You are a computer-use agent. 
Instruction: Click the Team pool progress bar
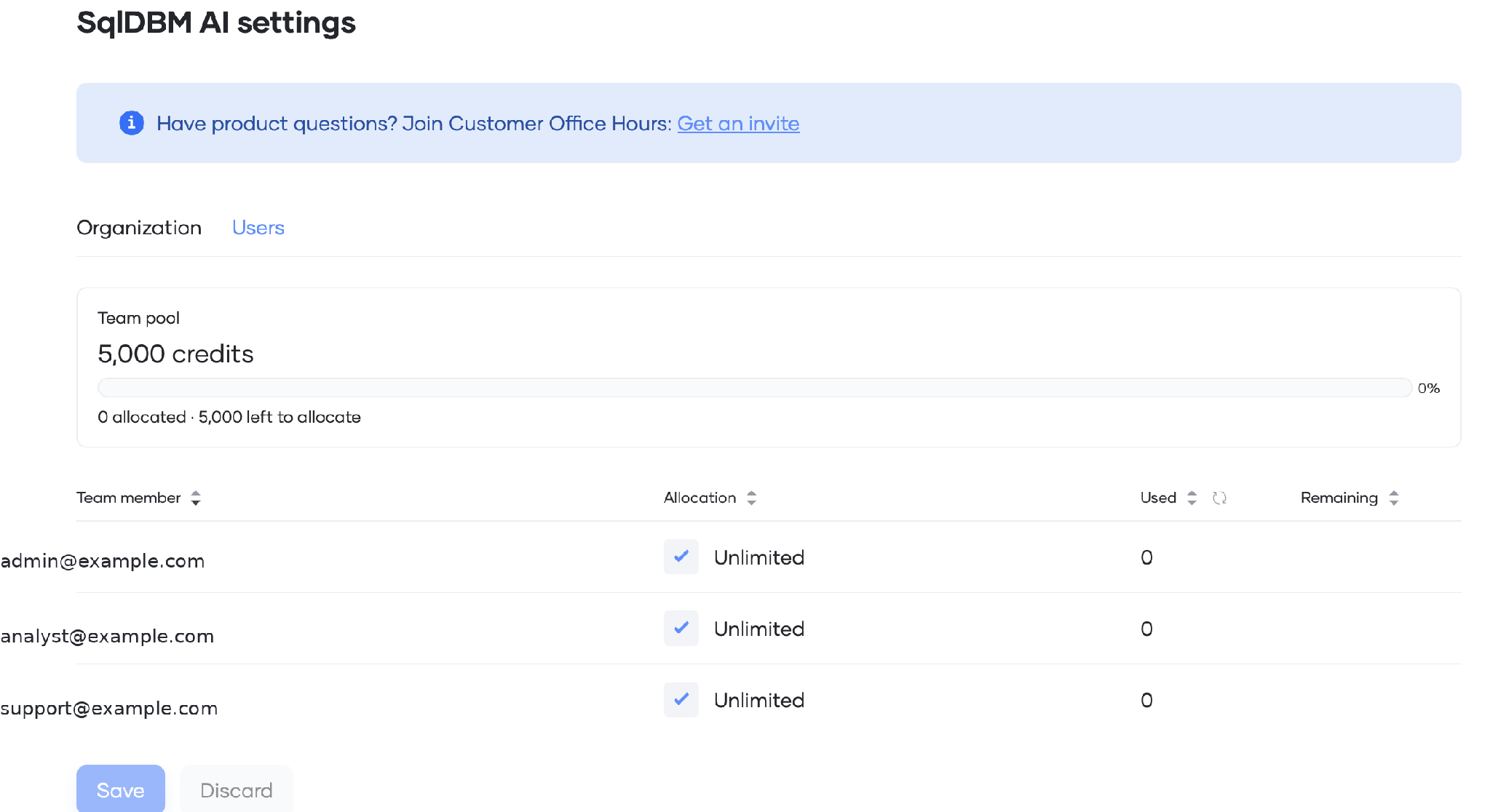click(x=755, y=387)
